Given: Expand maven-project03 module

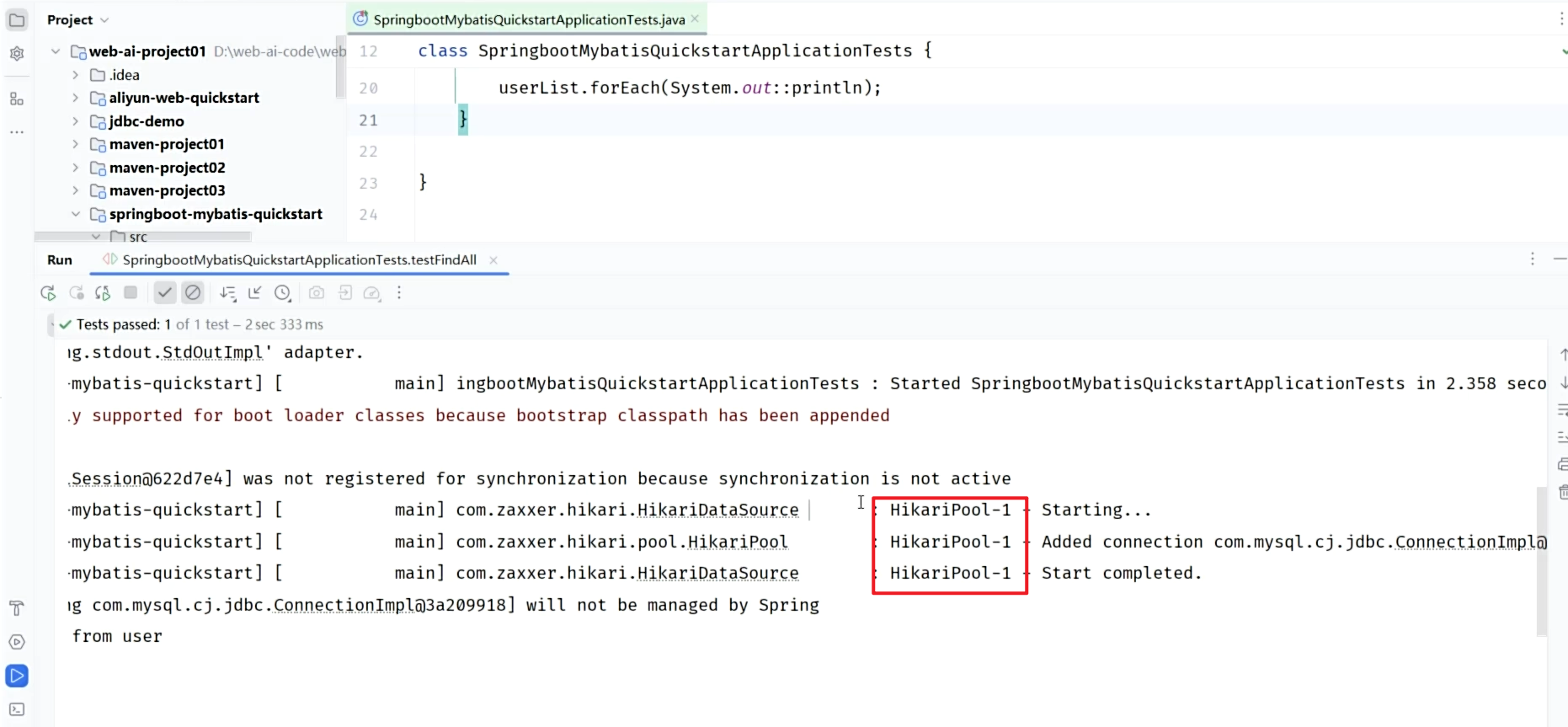Looking at the screenshot, I should click(75, 190).
